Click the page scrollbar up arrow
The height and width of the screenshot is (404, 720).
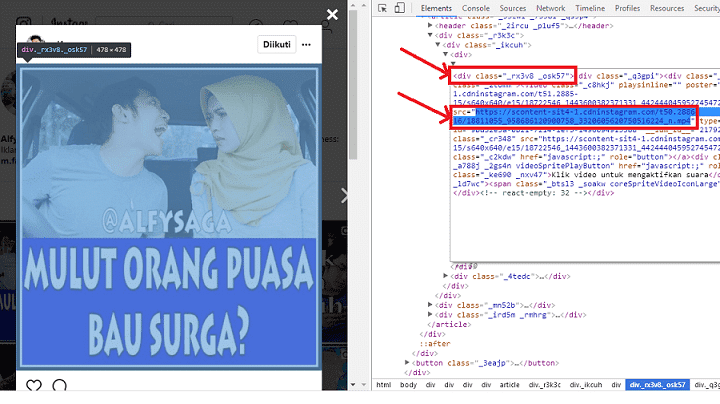(x=353, y=6)
